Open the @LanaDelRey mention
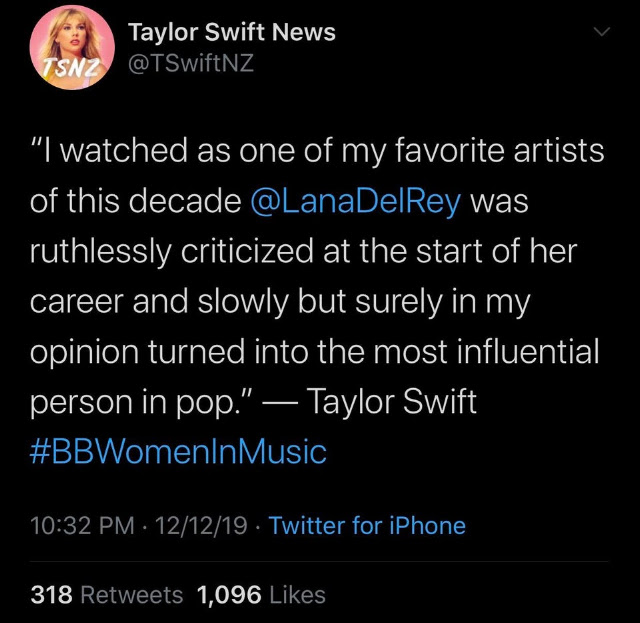This screenshot has width=640, height=623. (356, 201)
